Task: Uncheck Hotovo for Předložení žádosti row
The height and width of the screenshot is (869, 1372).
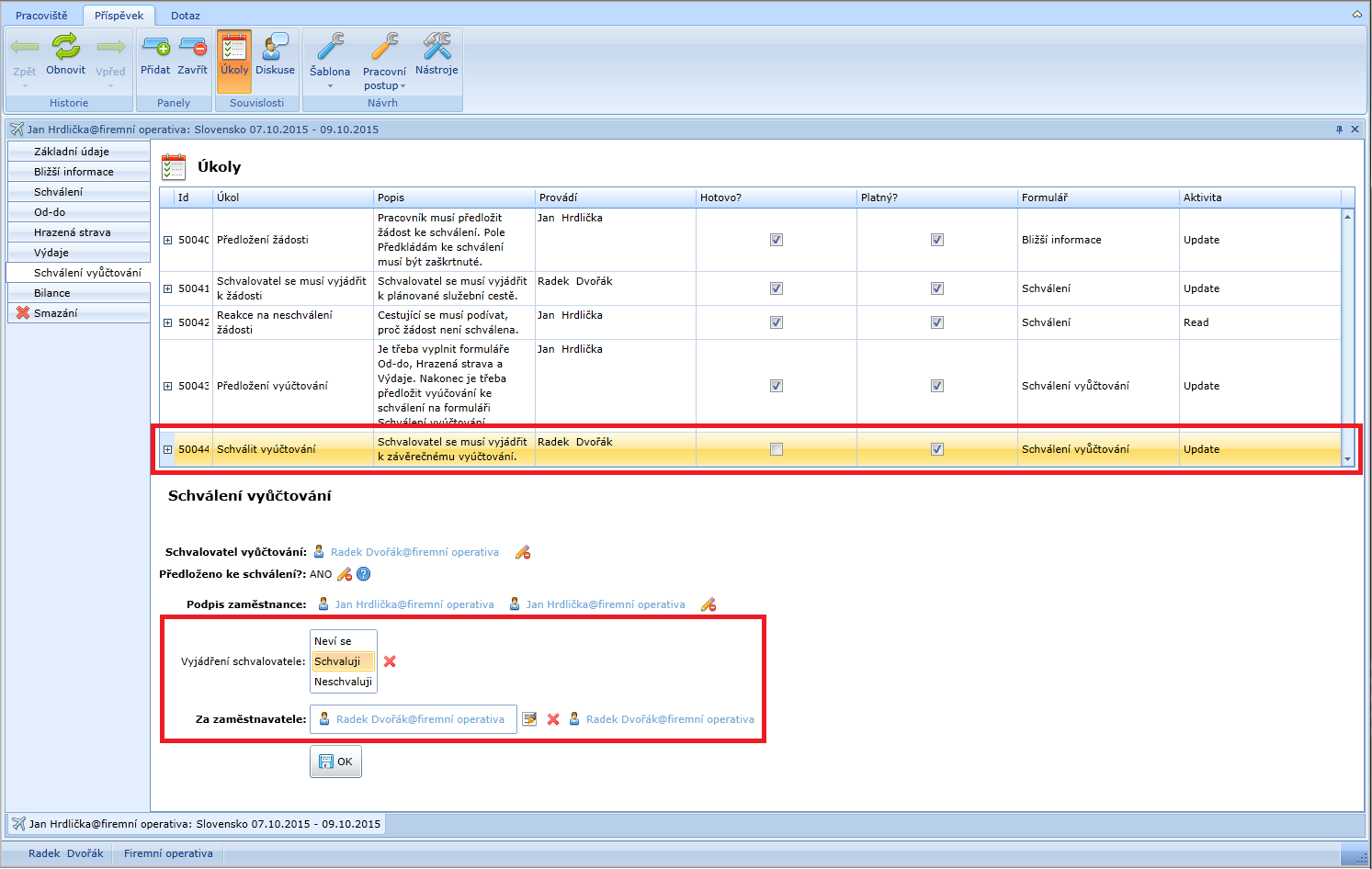Action: coord(777,240)
